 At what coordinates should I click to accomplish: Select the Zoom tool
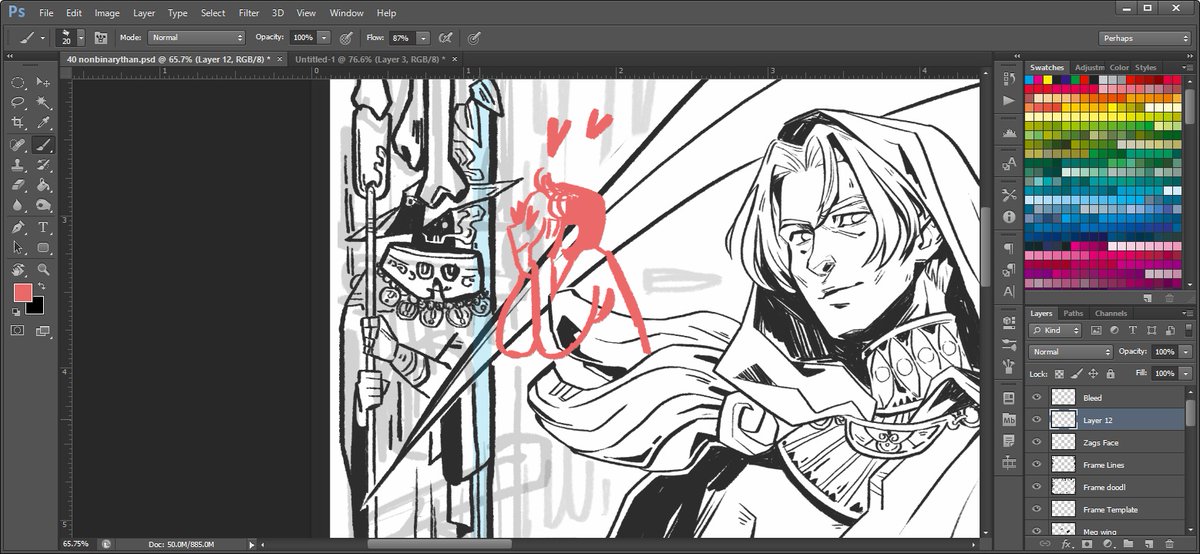(43, 269)
